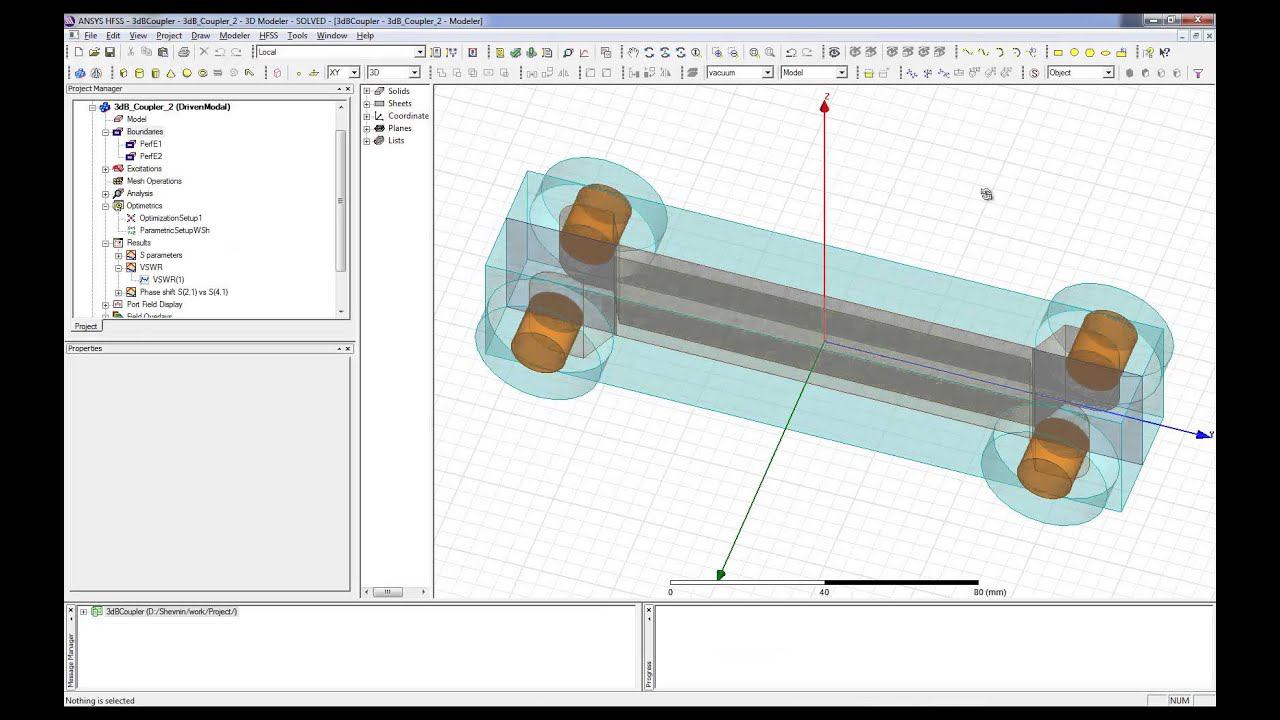The height and width of the screenshot is (720, 1280).
Task: Expand the Sheets node in model tree
Action: pyautogui.click(x=367, y=103)
